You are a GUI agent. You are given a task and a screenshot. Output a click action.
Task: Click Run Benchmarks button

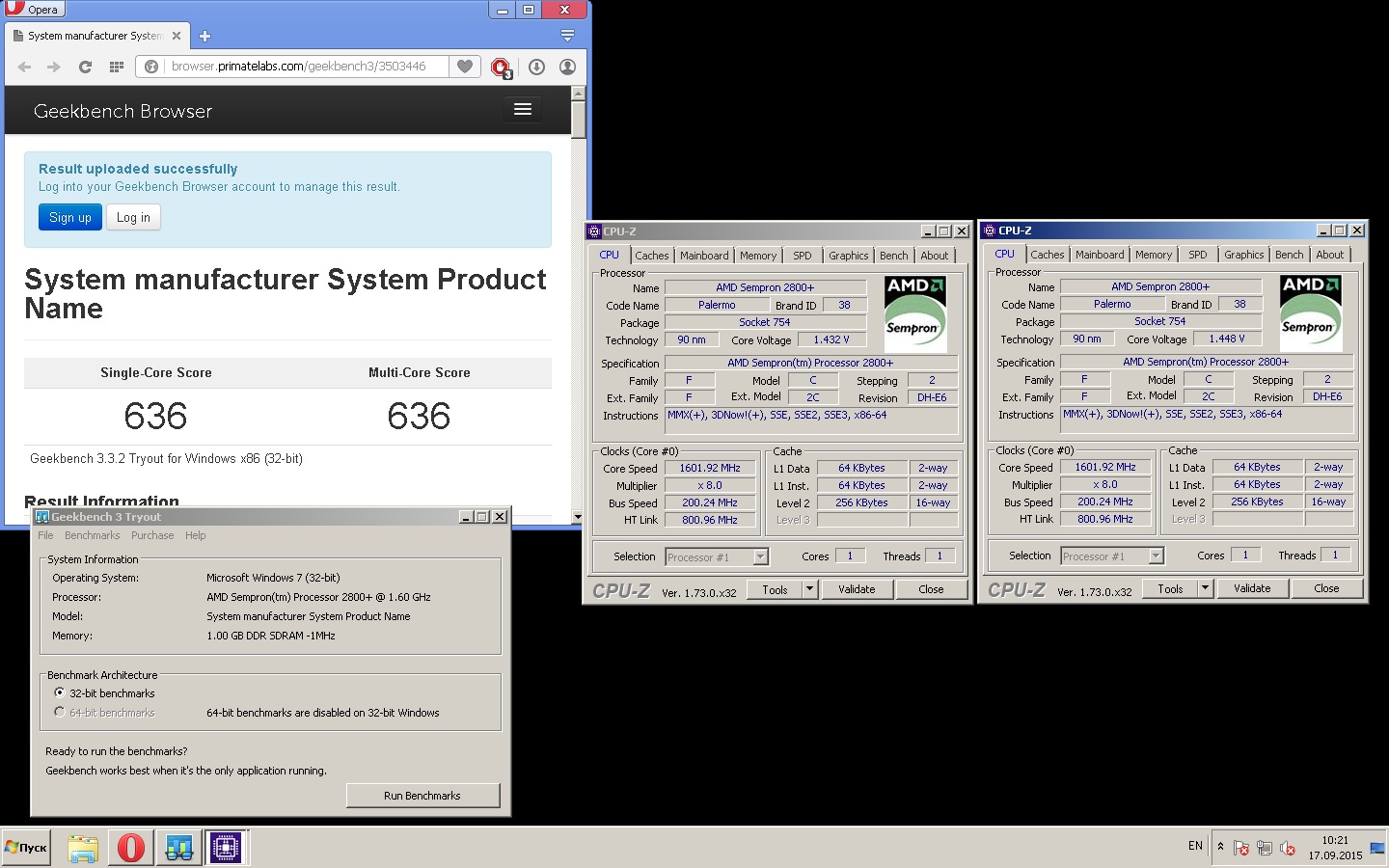422,796
